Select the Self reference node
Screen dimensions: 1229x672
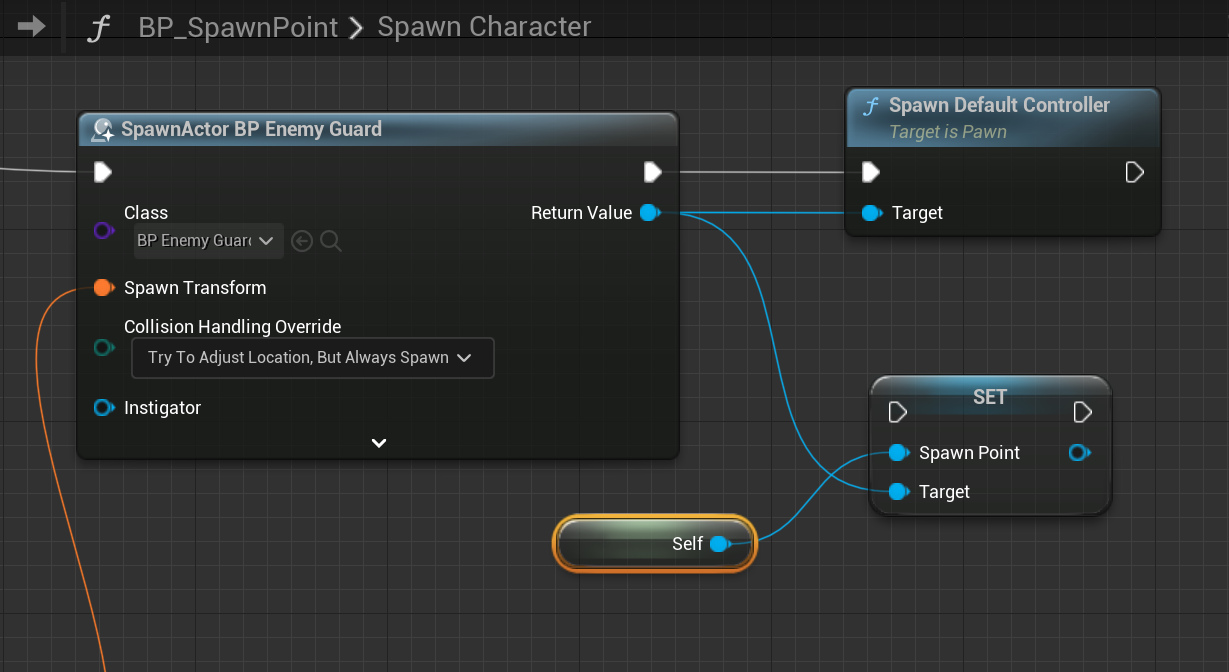[654, 544]
